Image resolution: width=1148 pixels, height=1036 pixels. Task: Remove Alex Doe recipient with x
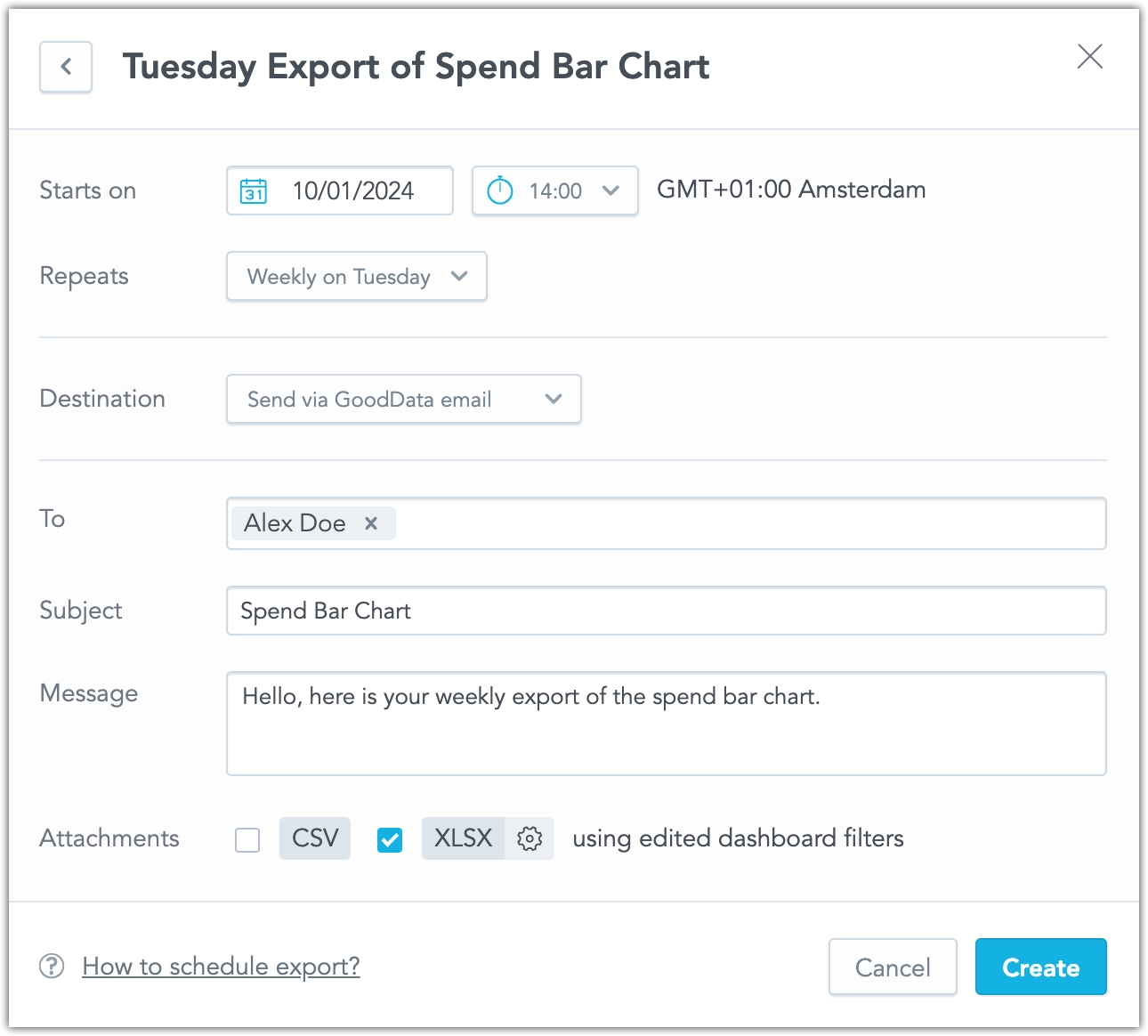click(x=371, y=523)
